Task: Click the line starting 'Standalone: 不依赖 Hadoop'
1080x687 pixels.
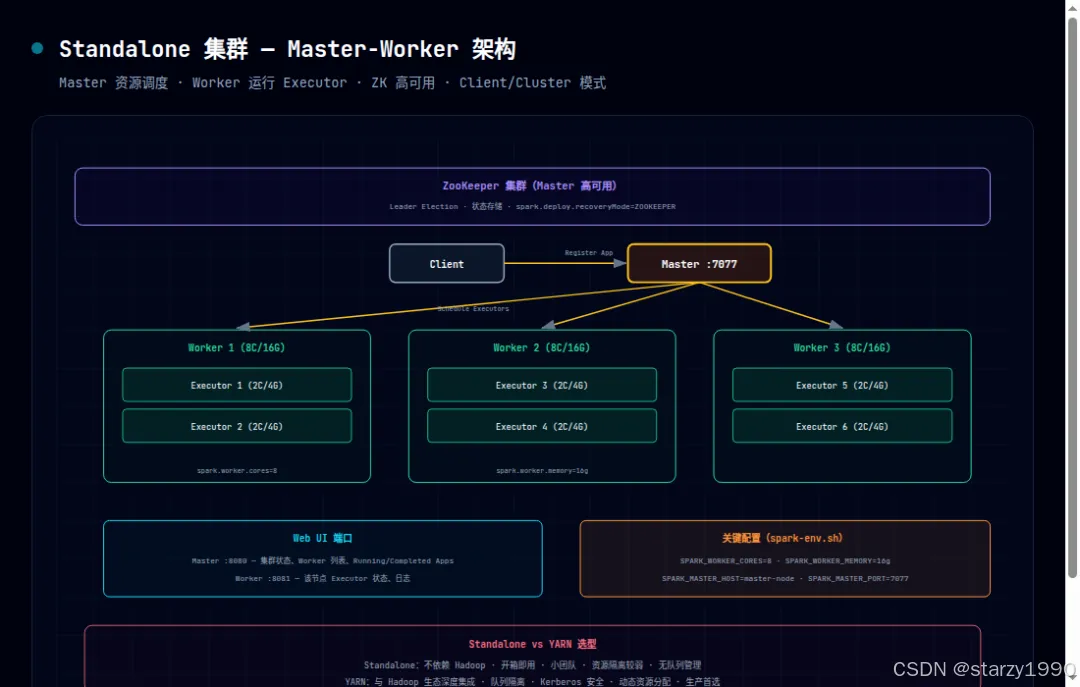Action: click(x=532, y=665)
